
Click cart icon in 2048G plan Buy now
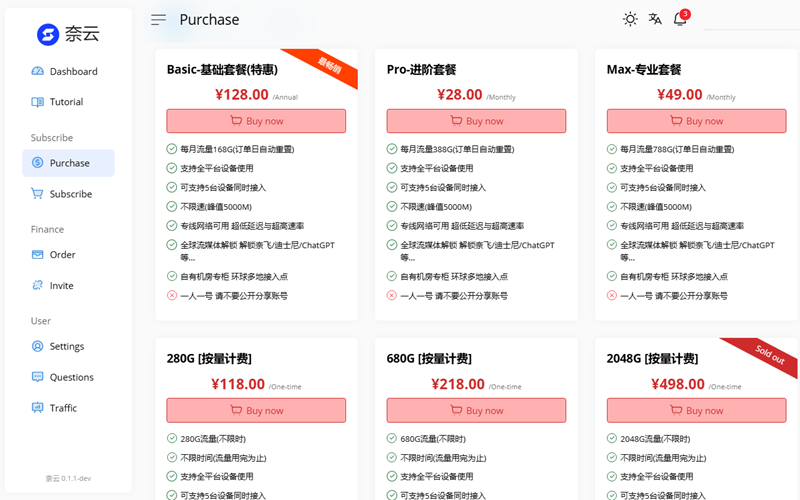676,410
